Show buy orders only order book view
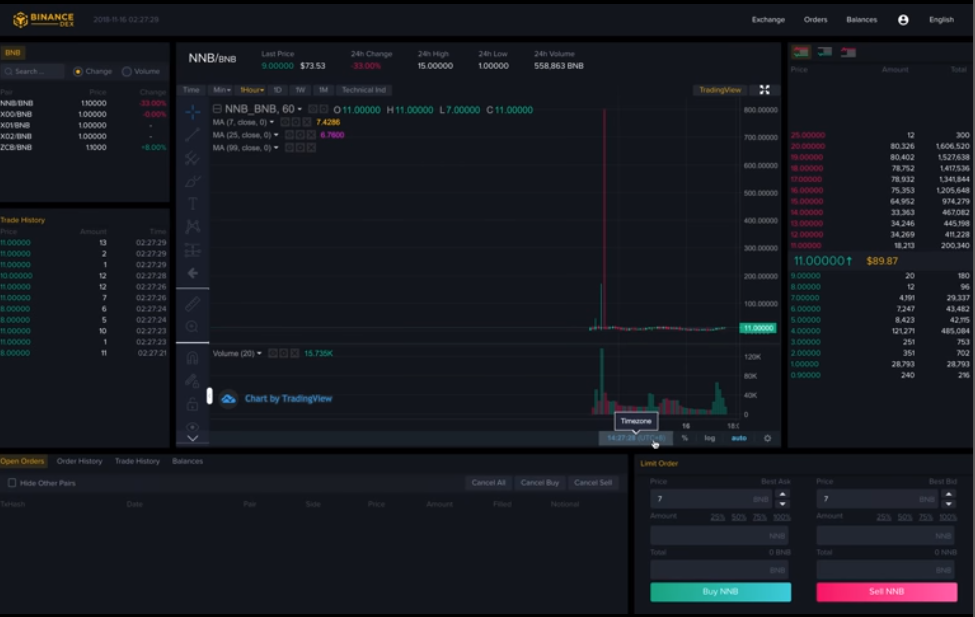The width and height of the screenshot is (975, 617). pyautogui.click(x=825, y=52)
